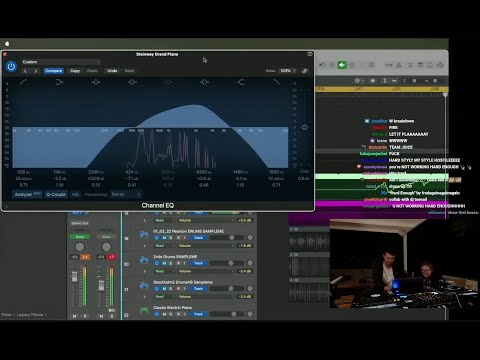Toggle the fourth parametric band icon
The height and width of the screenshot is (360, 480).
(x=204, y=82)
